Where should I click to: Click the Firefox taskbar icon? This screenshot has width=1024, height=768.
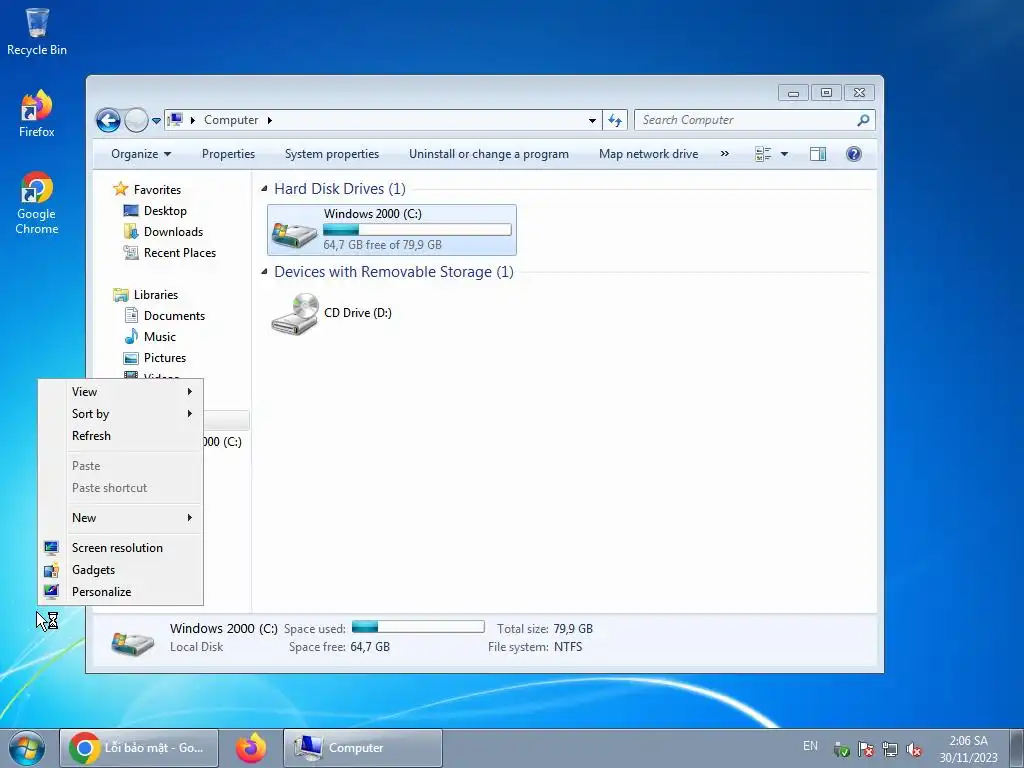click(251, 748)
